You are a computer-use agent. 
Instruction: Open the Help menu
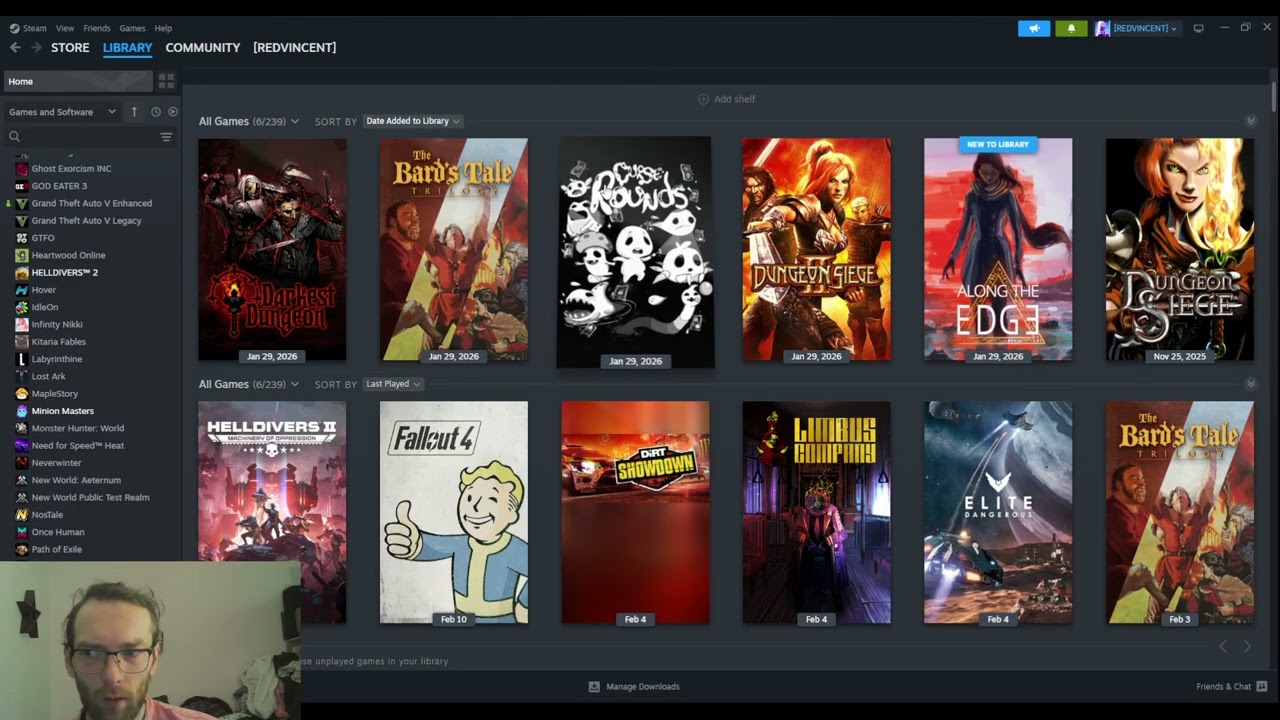[x=163, y=28]
